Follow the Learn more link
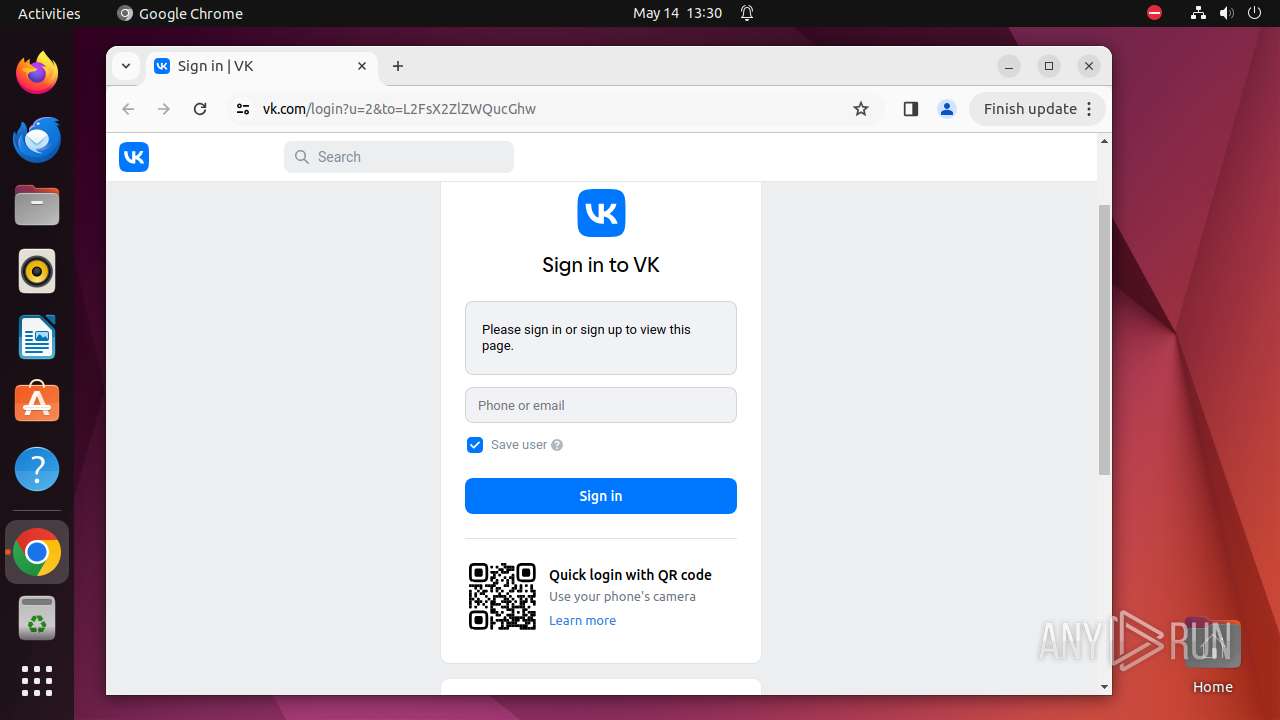The height and width of the screenshot is (720, 1280). pos(582,621)
